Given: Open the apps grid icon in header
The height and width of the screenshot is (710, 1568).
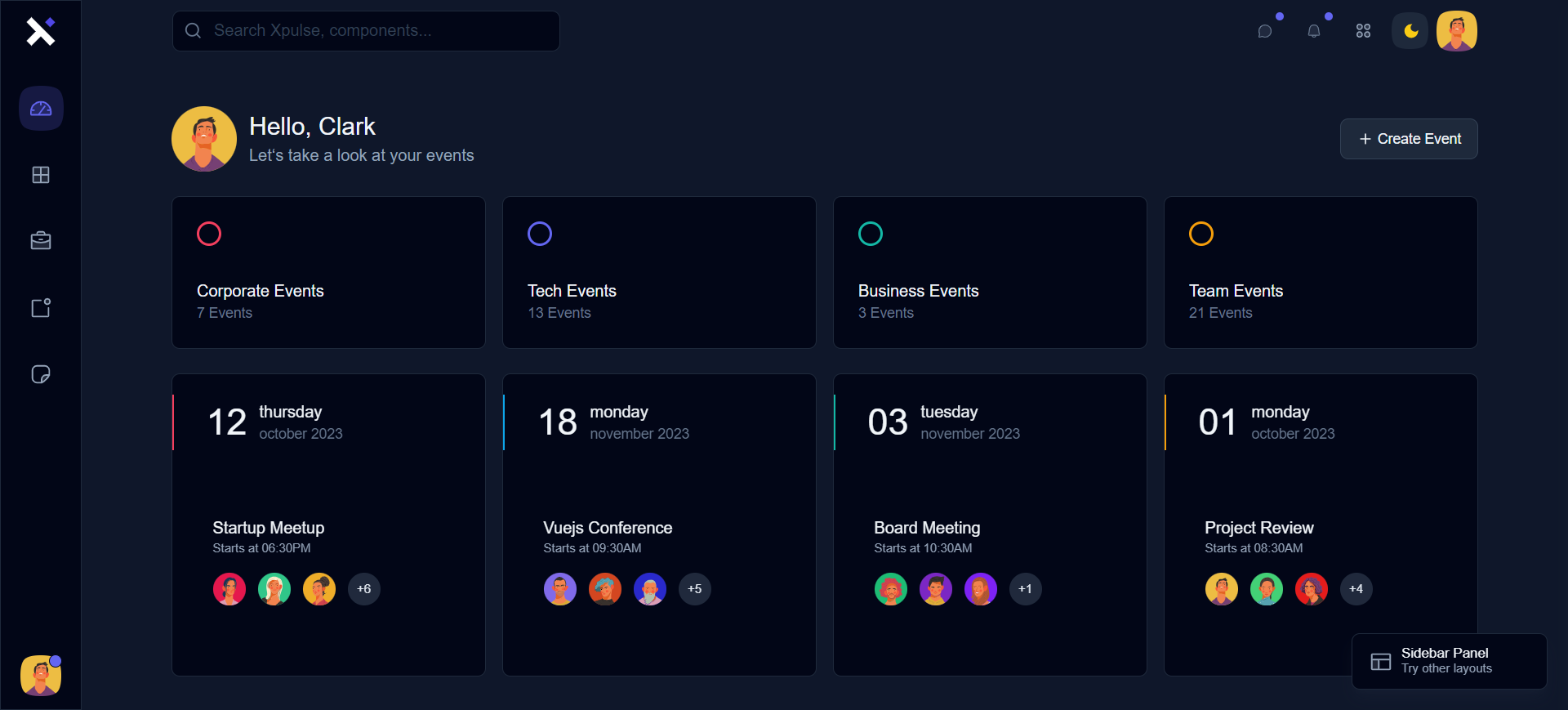Looking at the screenshot, I should 1363,31.
